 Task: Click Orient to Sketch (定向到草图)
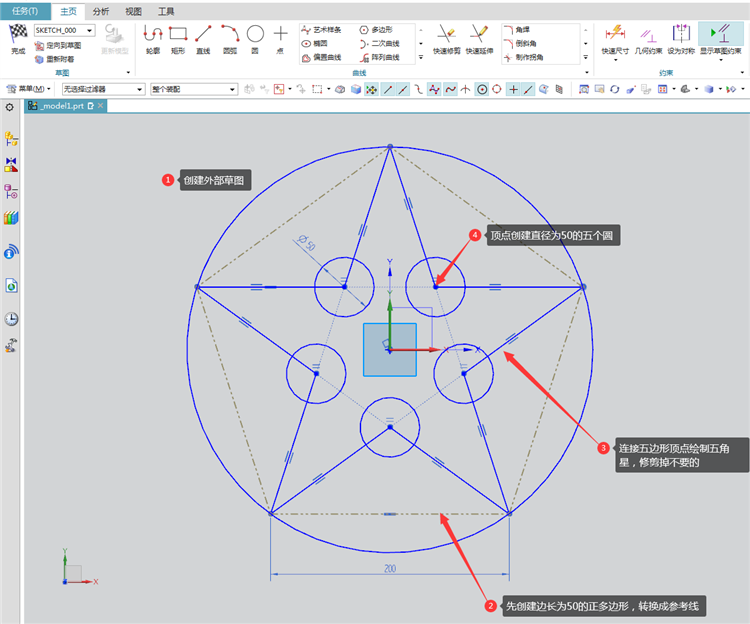(58, 46)
